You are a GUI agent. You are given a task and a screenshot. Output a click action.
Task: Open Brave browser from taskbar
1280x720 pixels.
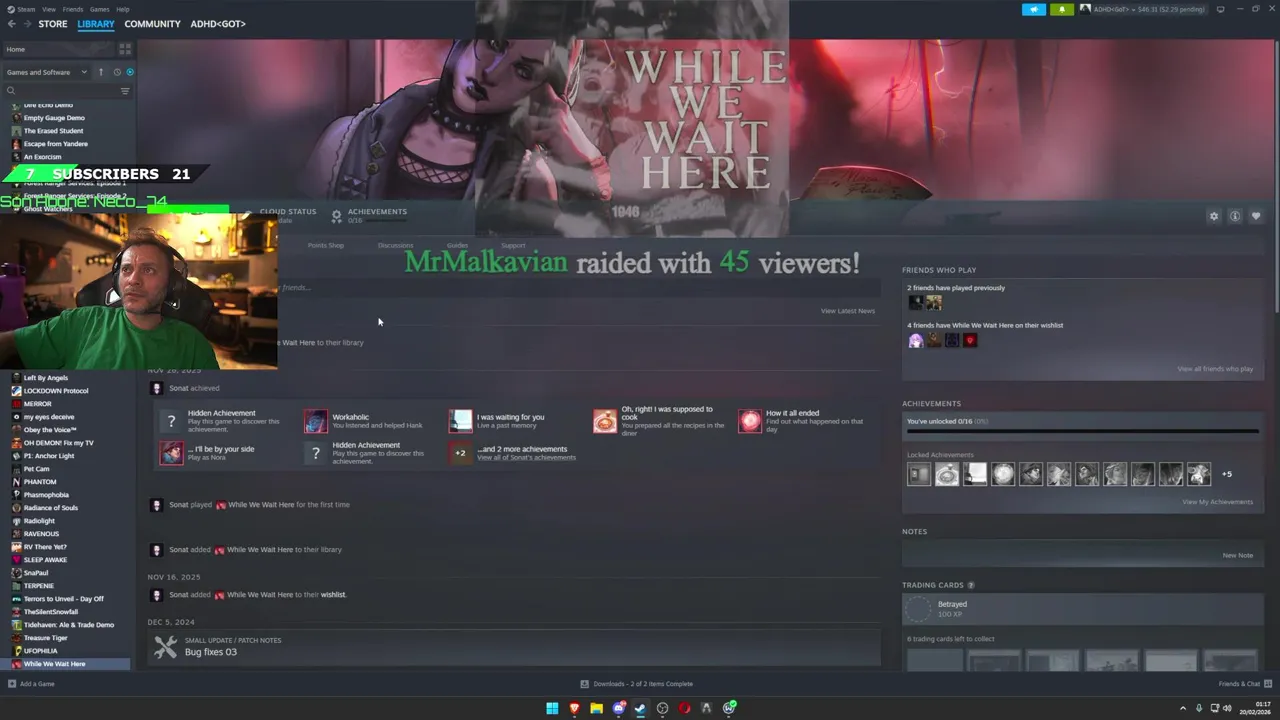[574, 708]
